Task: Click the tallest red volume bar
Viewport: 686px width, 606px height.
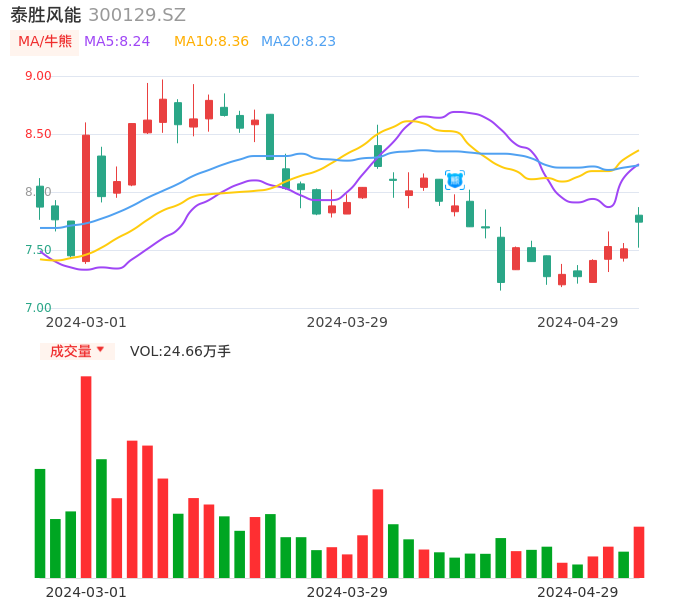Action: tap(86, 477)
